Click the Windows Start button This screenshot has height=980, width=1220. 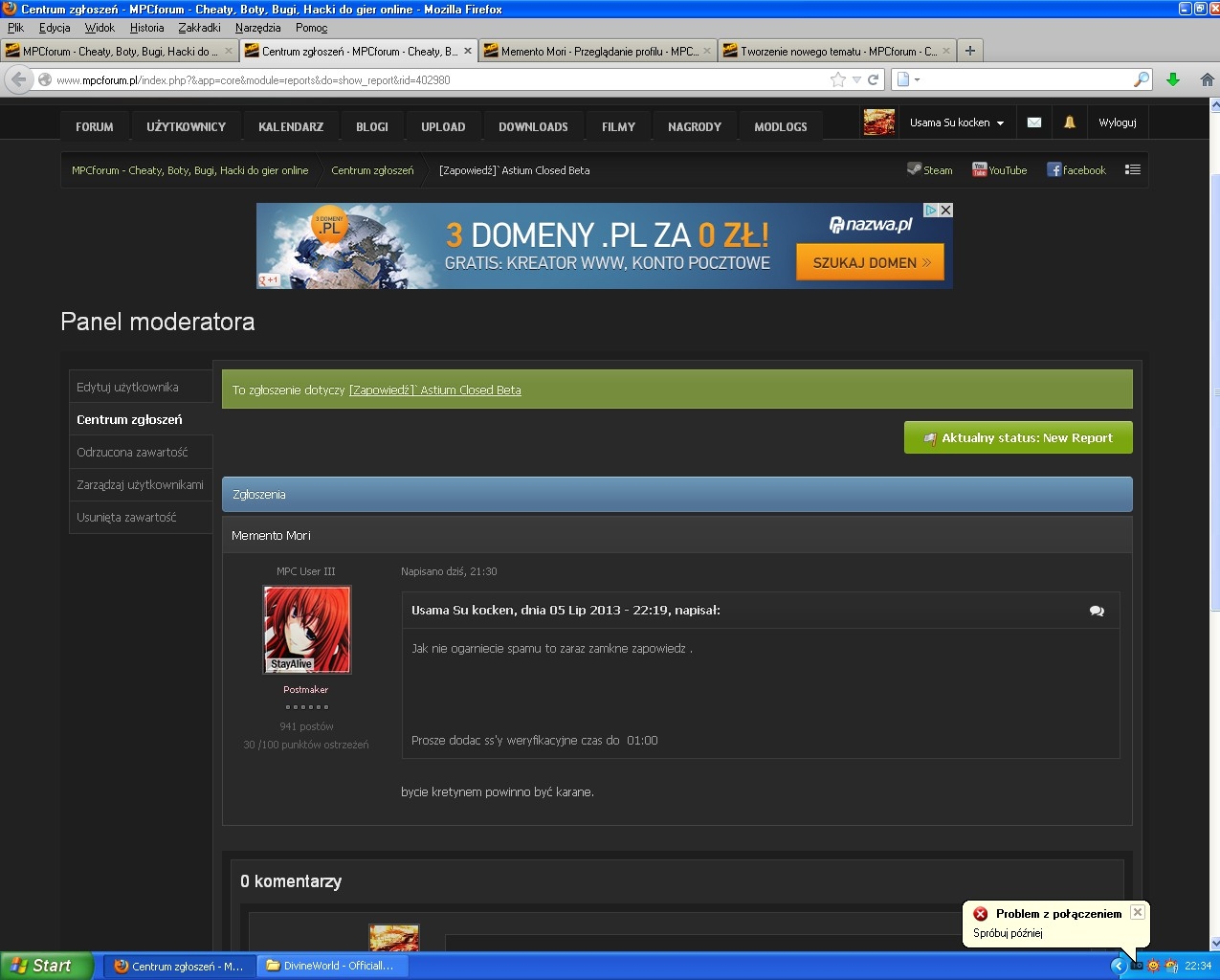(47, 966)
